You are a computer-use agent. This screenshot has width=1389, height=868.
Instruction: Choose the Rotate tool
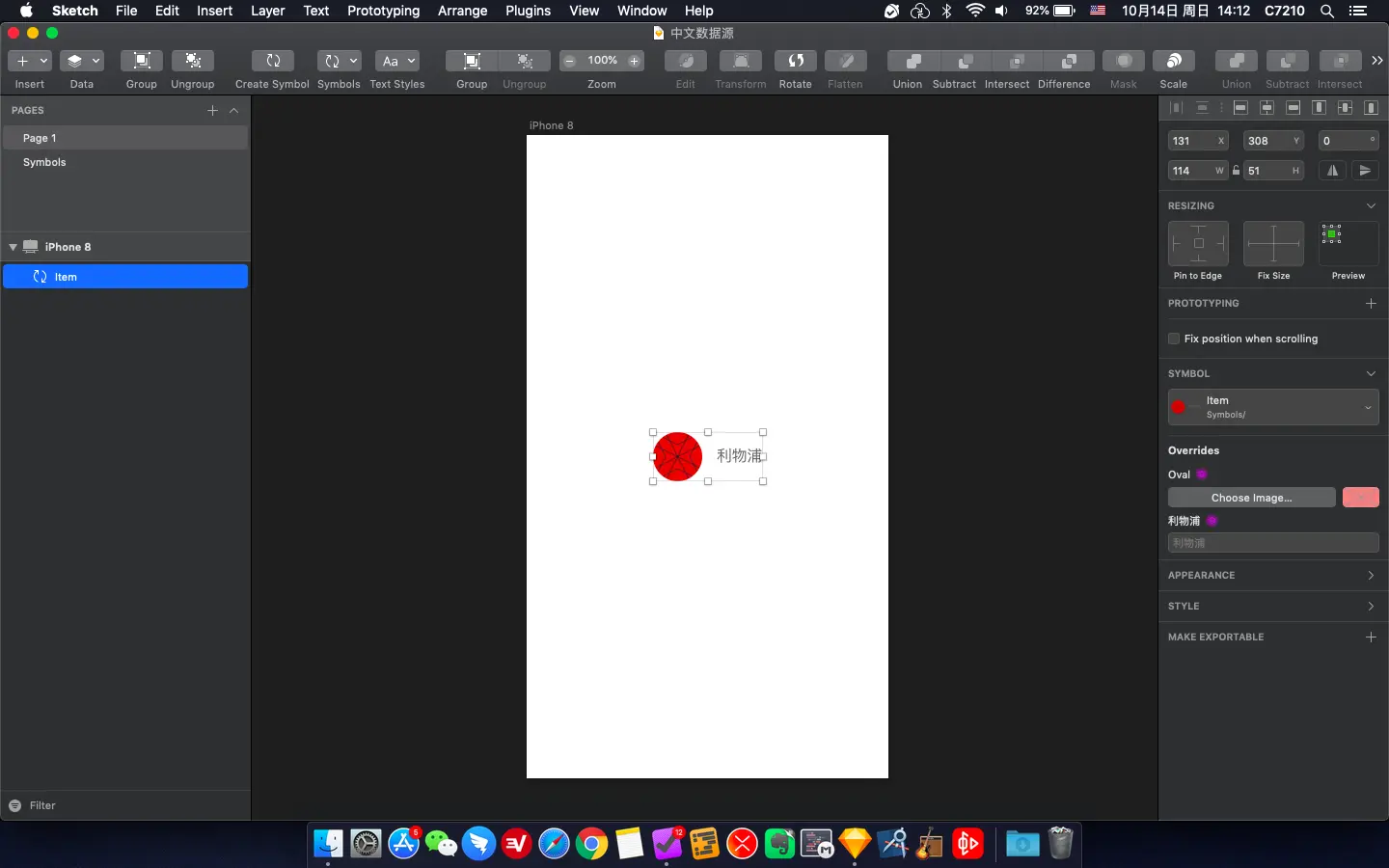[x=796, y=61]
